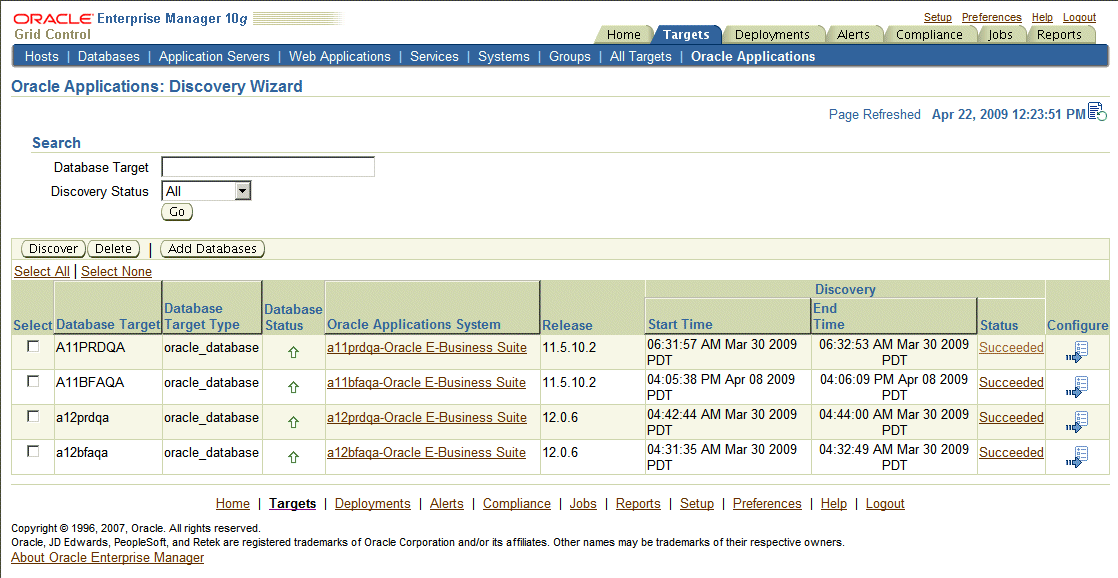Click footer Home link

tap(232, 503)
